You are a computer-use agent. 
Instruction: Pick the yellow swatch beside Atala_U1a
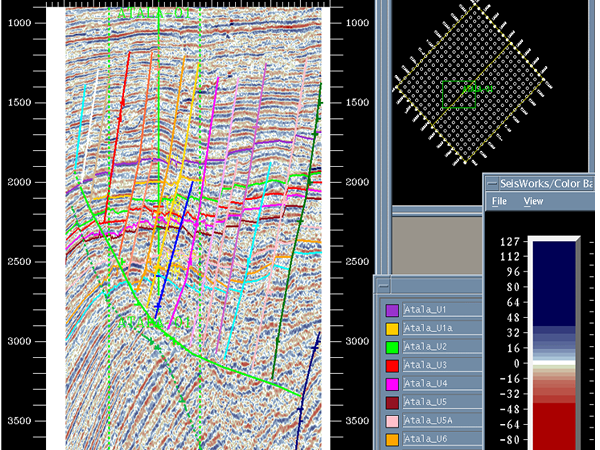(x=392, y=329)
